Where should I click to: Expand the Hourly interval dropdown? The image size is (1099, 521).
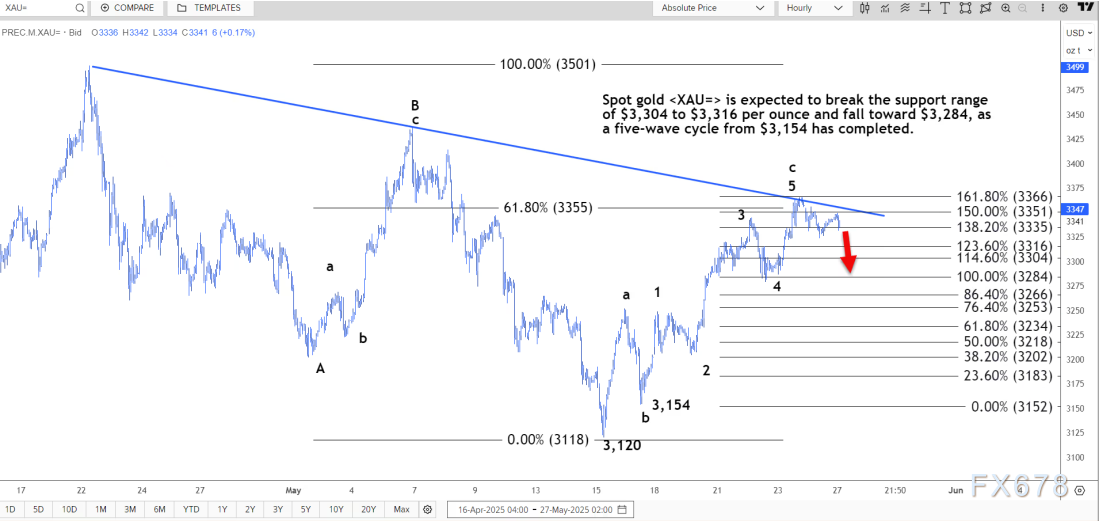[x=813, y=8]
